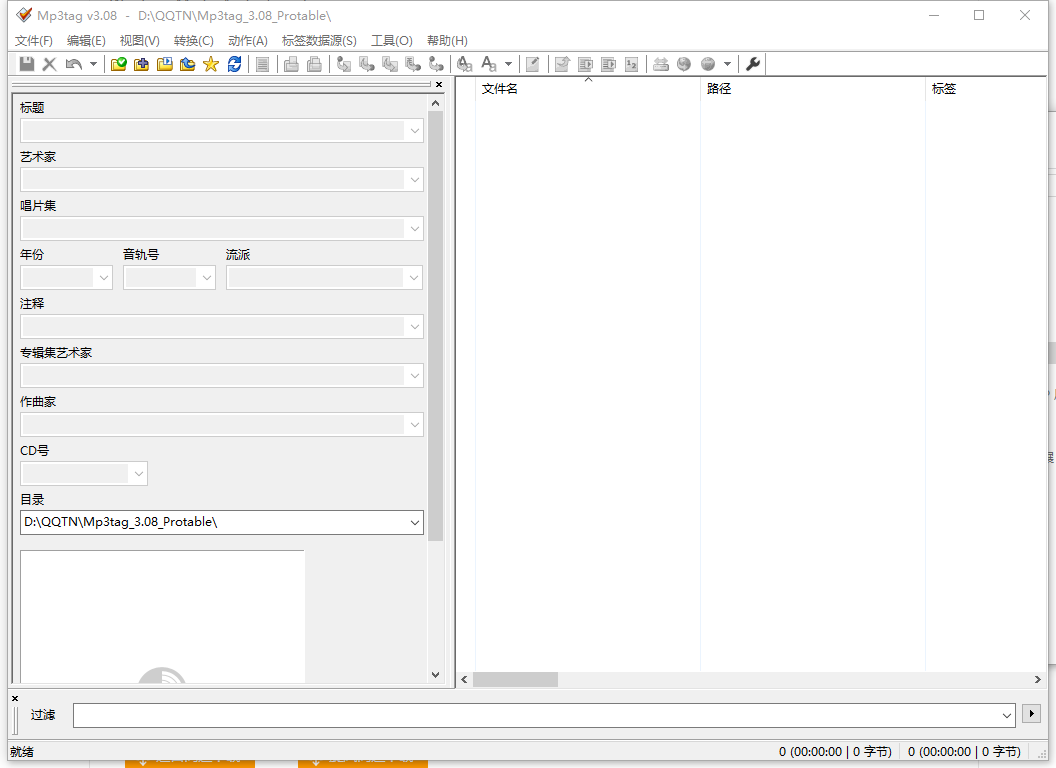Click the Undo arrow icon
Image resolution: width=1056 pixels, height=768 pixels.
point(73,64)
